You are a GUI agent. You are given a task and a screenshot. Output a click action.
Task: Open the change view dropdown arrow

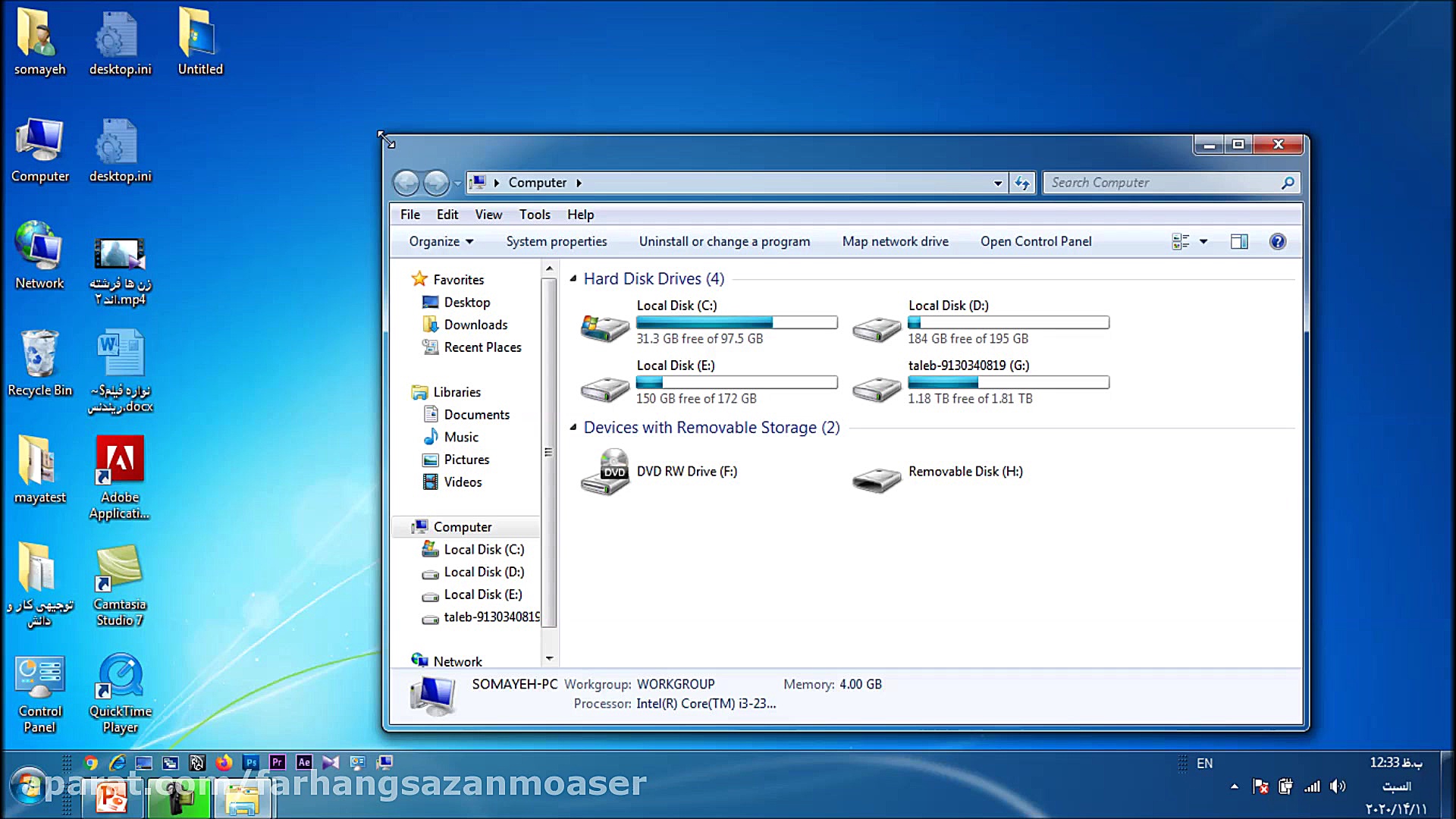(1203, 242)
